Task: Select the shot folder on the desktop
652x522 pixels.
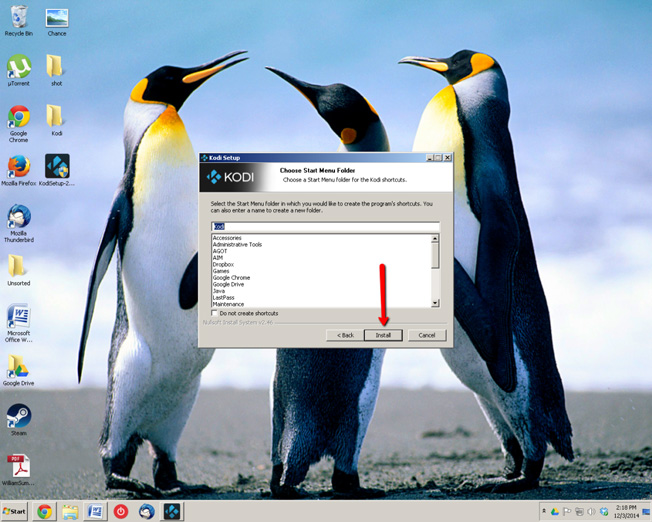Action: point(57,70)
